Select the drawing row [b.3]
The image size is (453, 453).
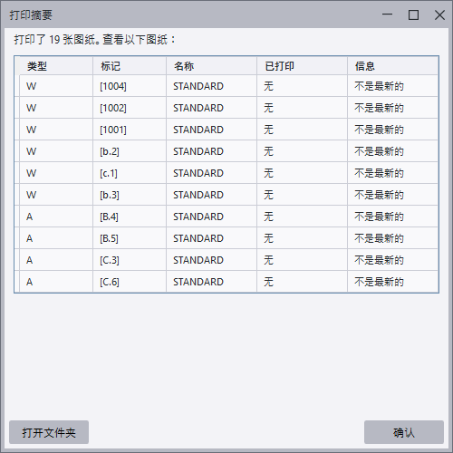[x=229, y=195]
